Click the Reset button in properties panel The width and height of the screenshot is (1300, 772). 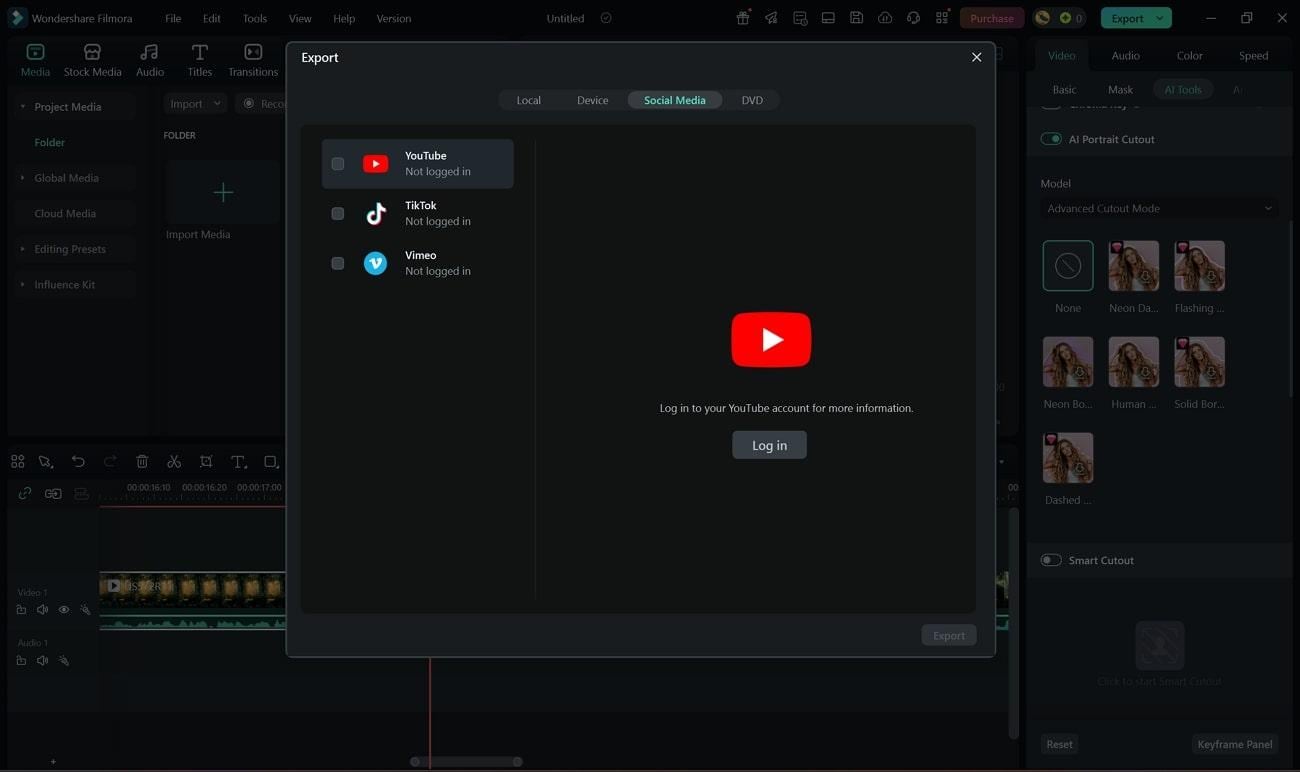point(1059,744)
